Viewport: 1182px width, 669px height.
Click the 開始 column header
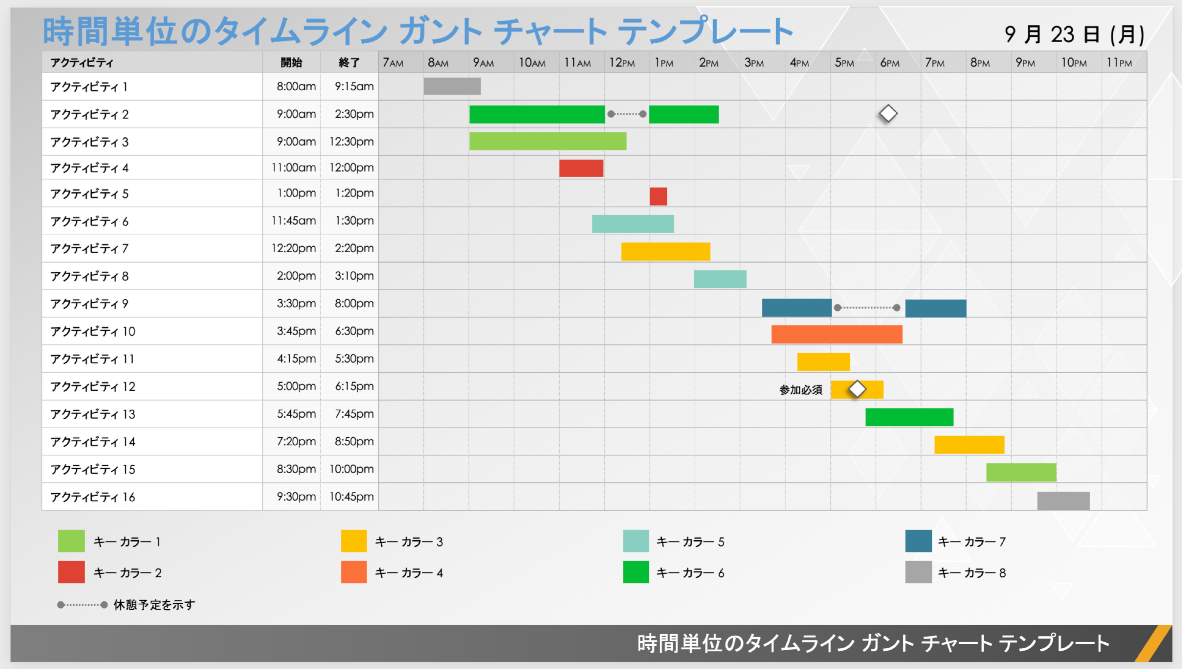coord(291,62)
